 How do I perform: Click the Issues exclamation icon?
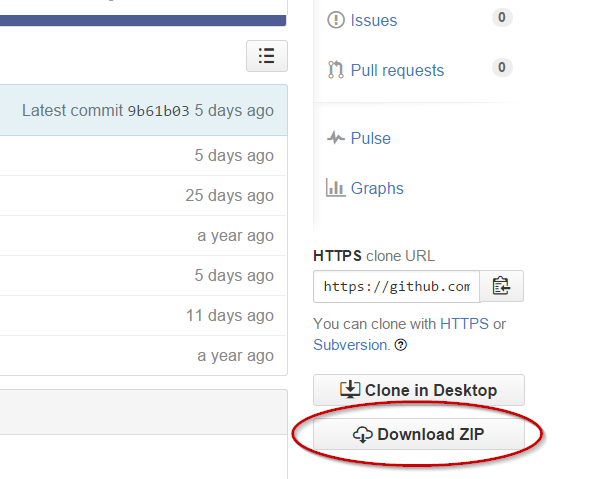(335, 20)
